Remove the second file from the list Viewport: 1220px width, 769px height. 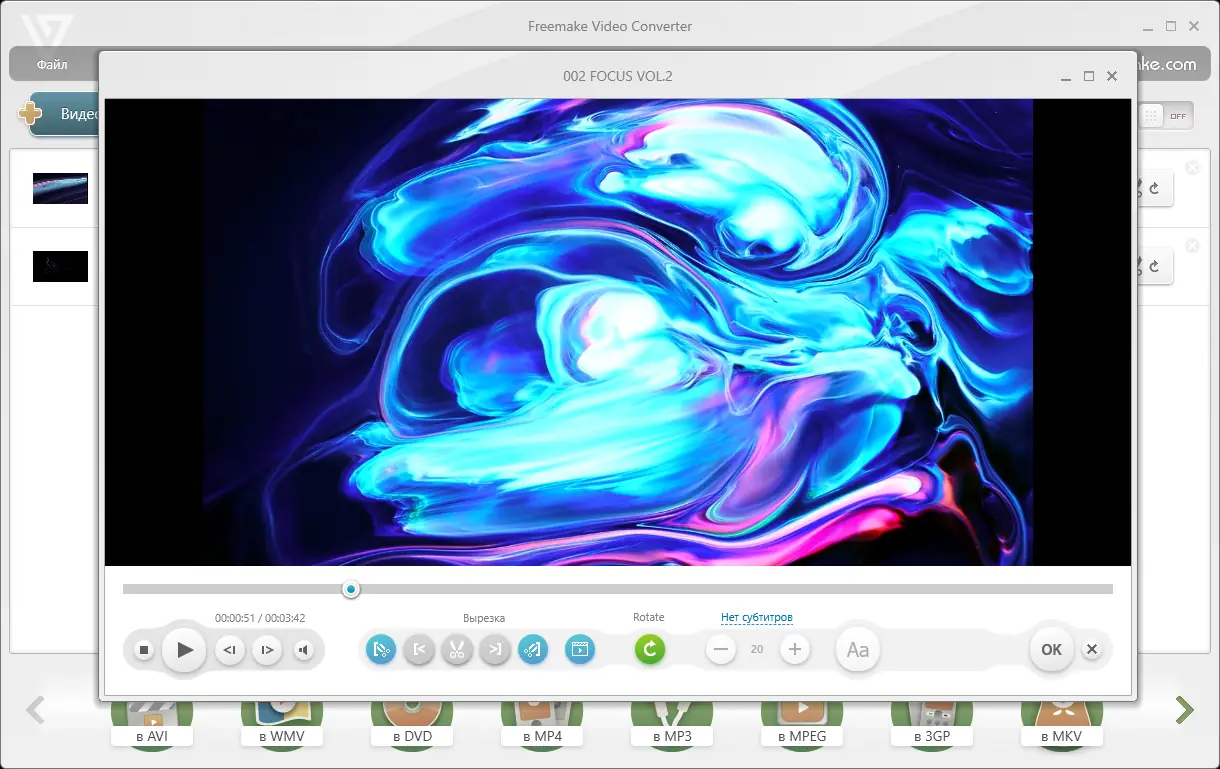click(x=1192, y=246)
